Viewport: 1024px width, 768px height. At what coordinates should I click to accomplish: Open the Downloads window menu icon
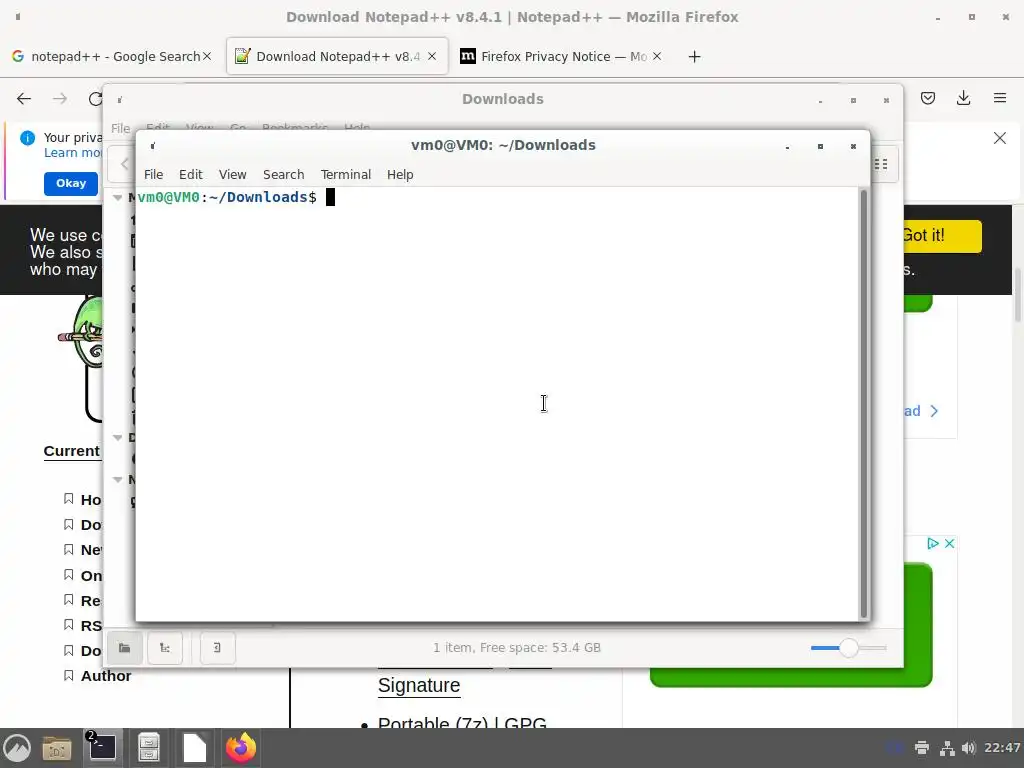[x=120, y=99]
